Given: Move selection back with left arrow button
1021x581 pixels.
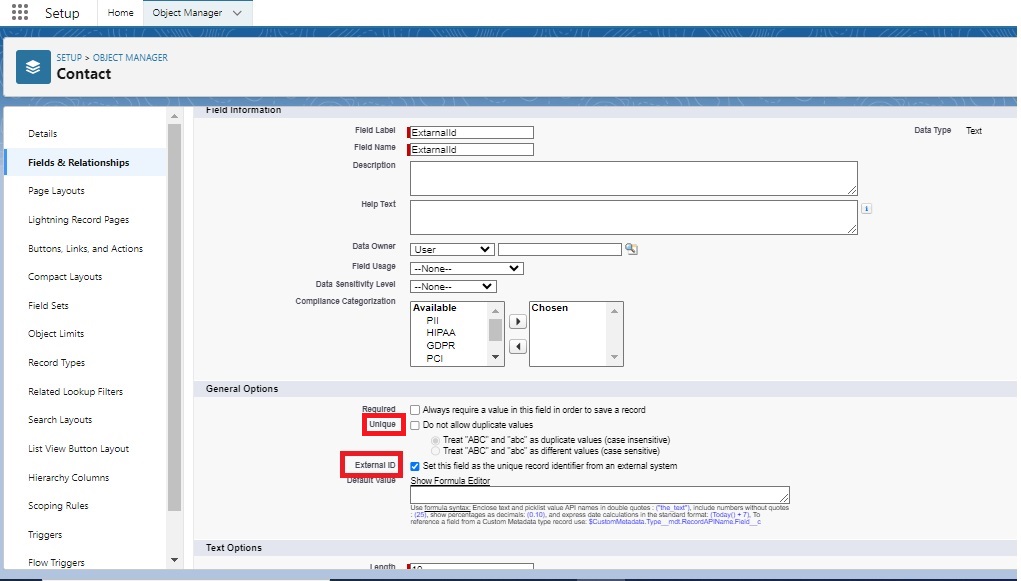Looking at the screenshot, I should coord(518,347).
